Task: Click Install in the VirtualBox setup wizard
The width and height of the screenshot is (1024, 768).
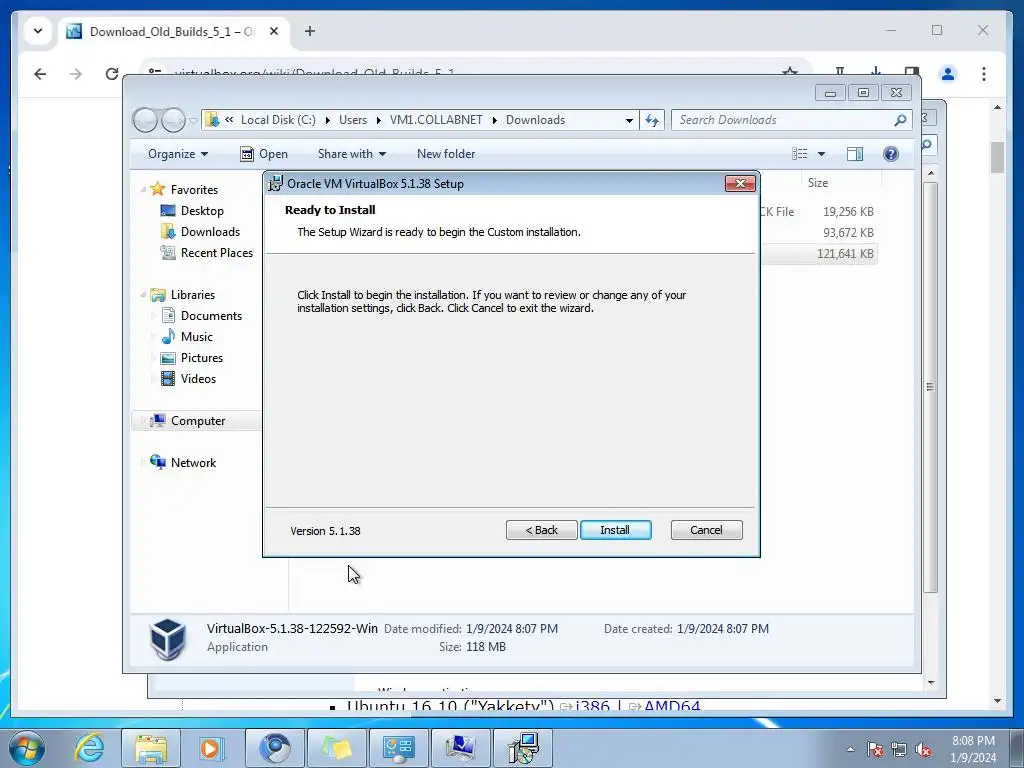Action: [x=615, y=530]
